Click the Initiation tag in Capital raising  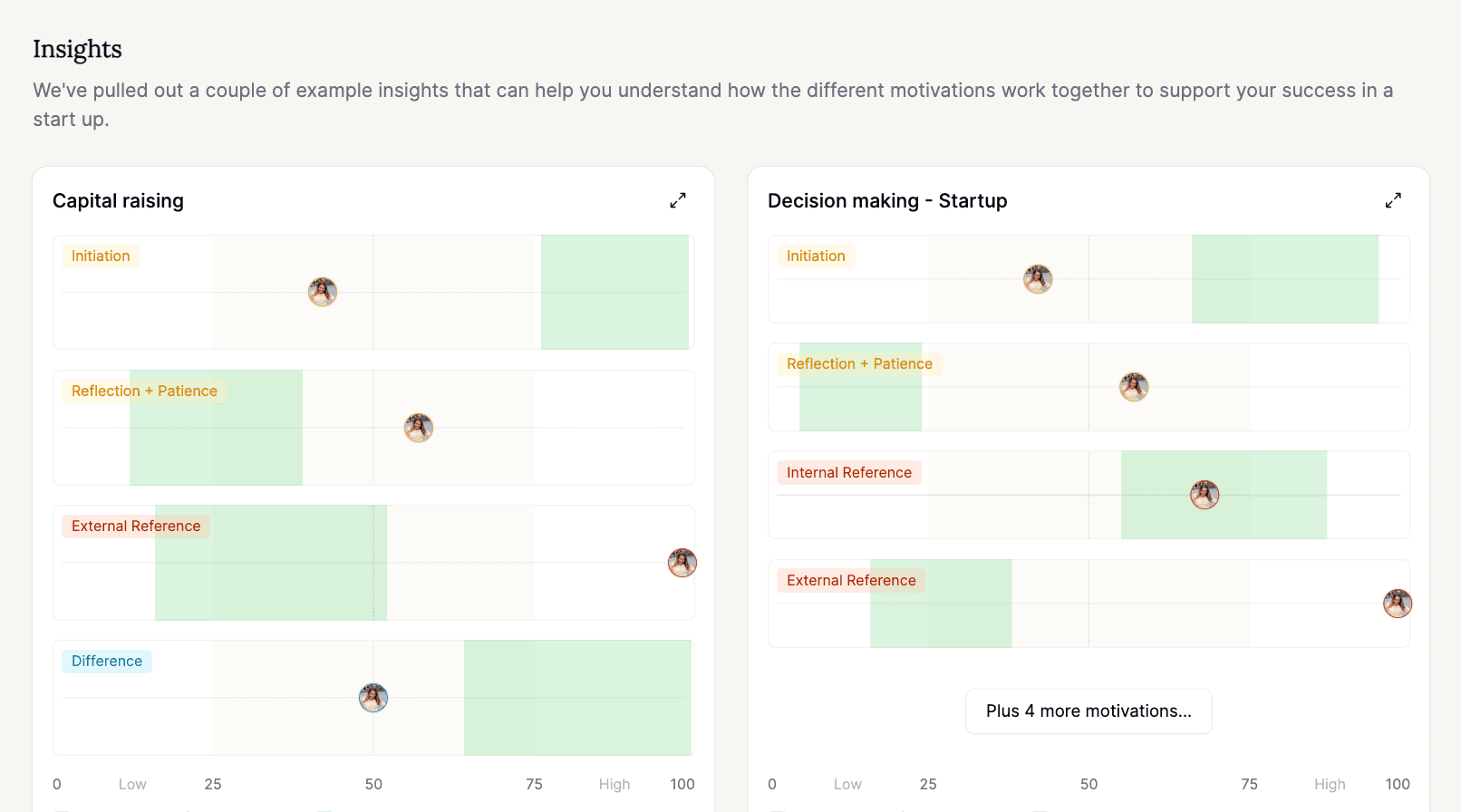click(x=101, y=256)
